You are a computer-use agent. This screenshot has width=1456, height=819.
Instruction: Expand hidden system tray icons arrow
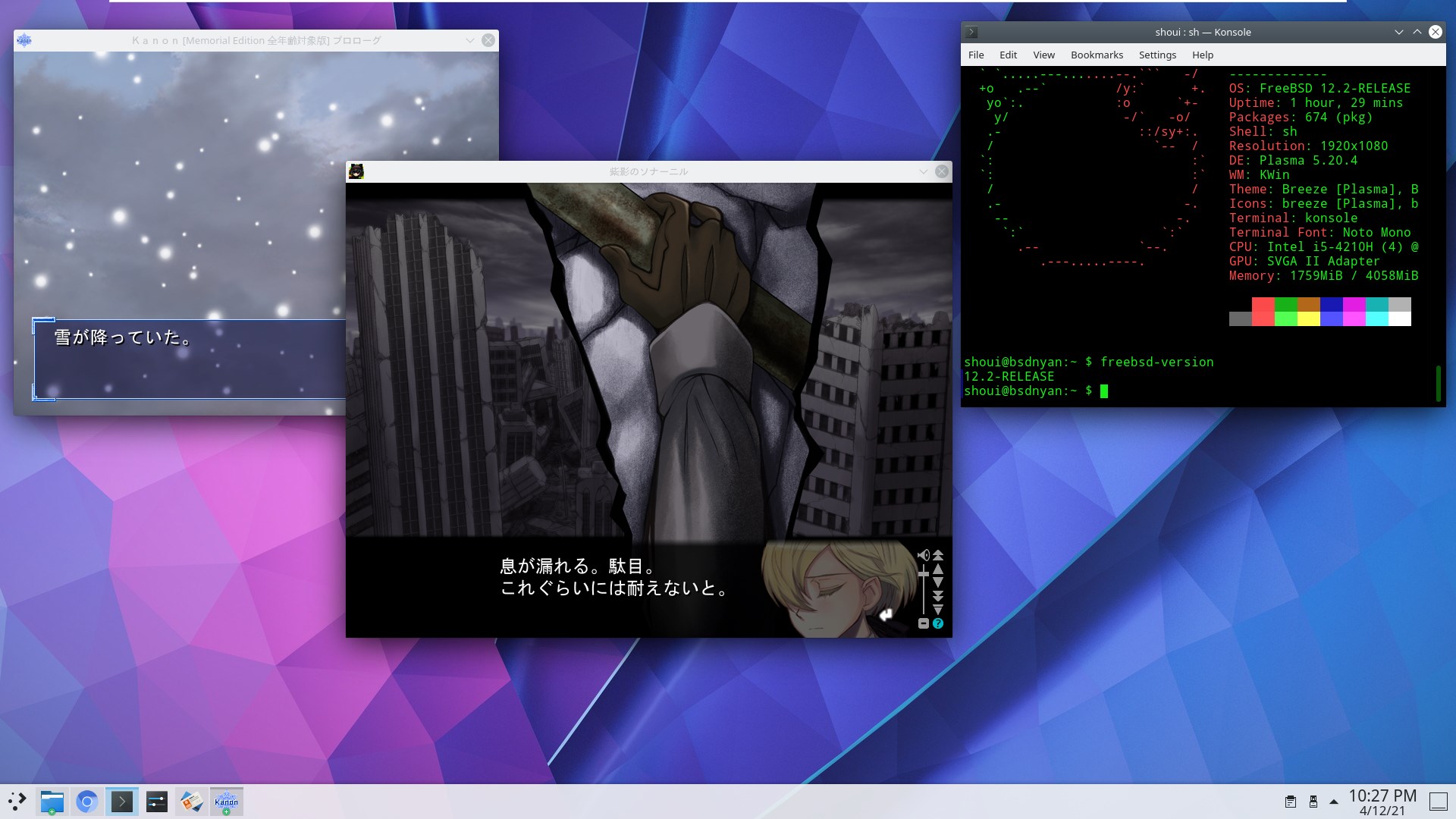click(x=1334, y=802)
